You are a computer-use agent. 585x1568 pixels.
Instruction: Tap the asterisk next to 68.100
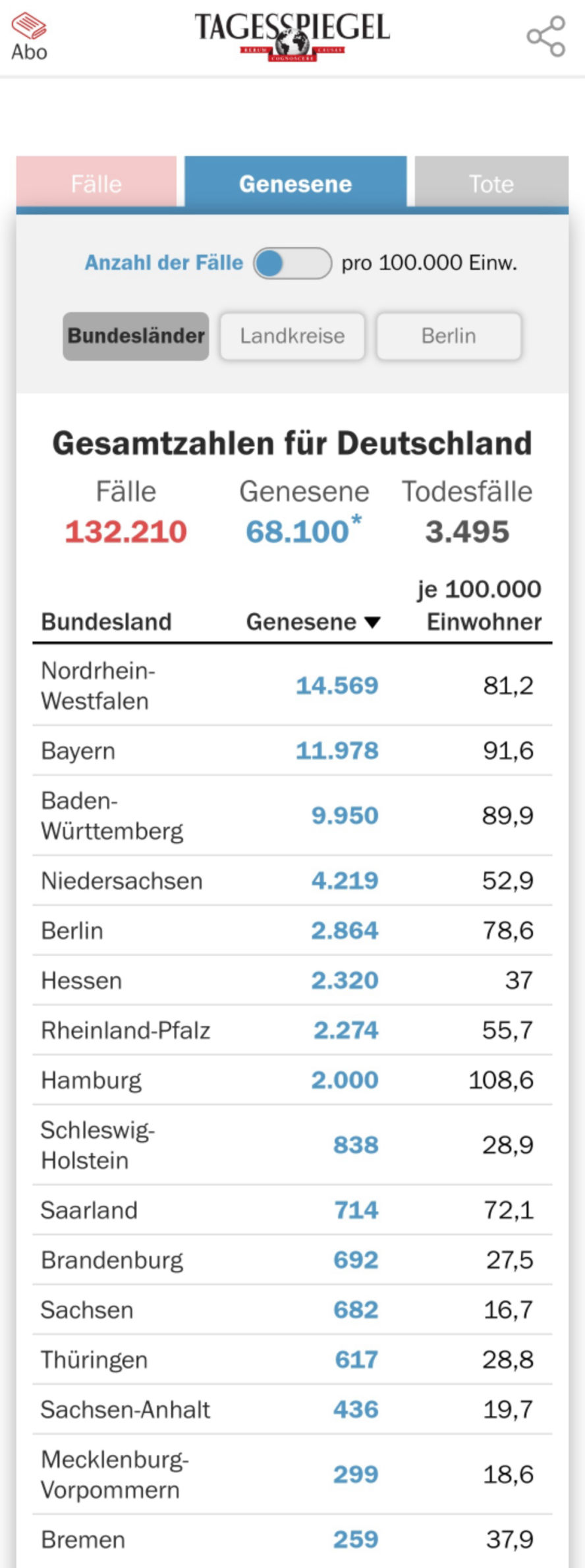(356, 520)
